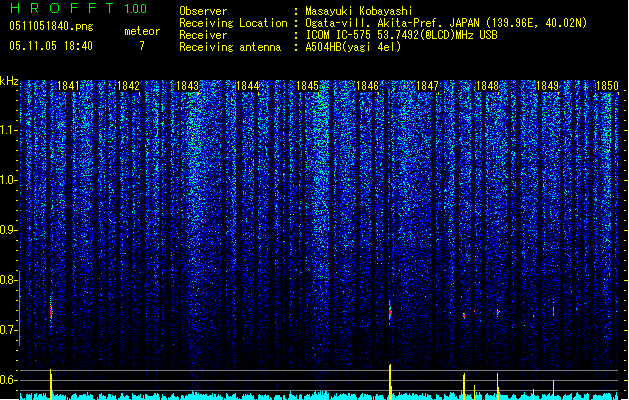Click the kHz axis unit label
This screenshot has width=629, height=400.
(9, 81)
